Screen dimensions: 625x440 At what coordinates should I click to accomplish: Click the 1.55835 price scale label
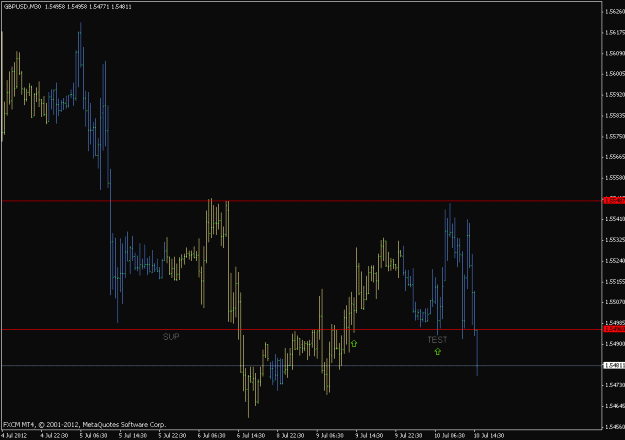pos(615,116)
